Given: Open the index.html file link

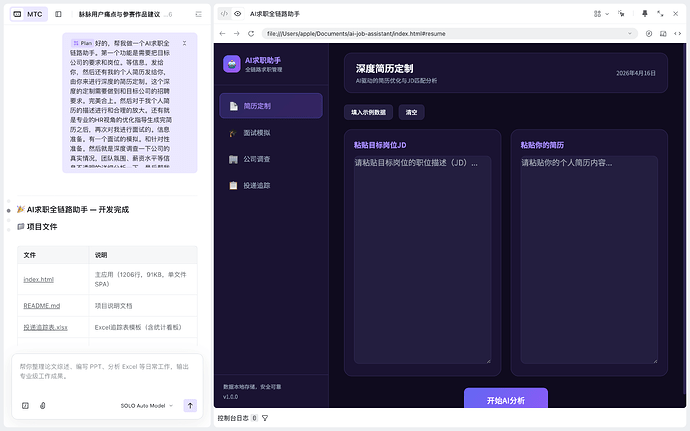Looking at the screenshot, I should coord(38,280).
